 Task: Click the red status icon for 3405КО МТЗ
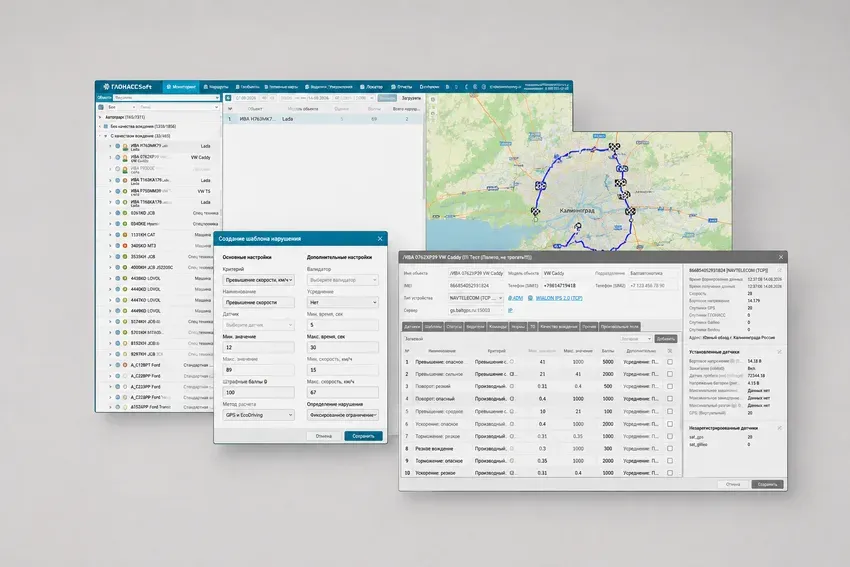tap(125, 246)
